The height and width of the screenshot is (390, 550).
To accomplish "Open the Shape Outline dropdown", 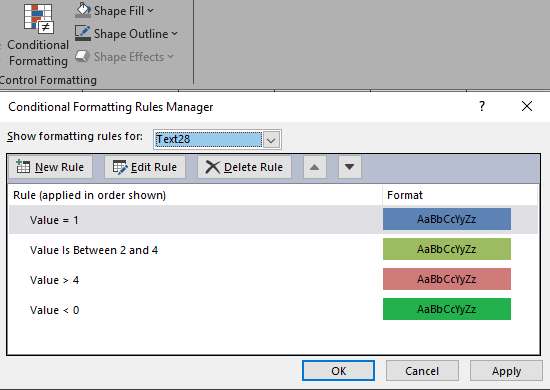I will coord(174,34).
